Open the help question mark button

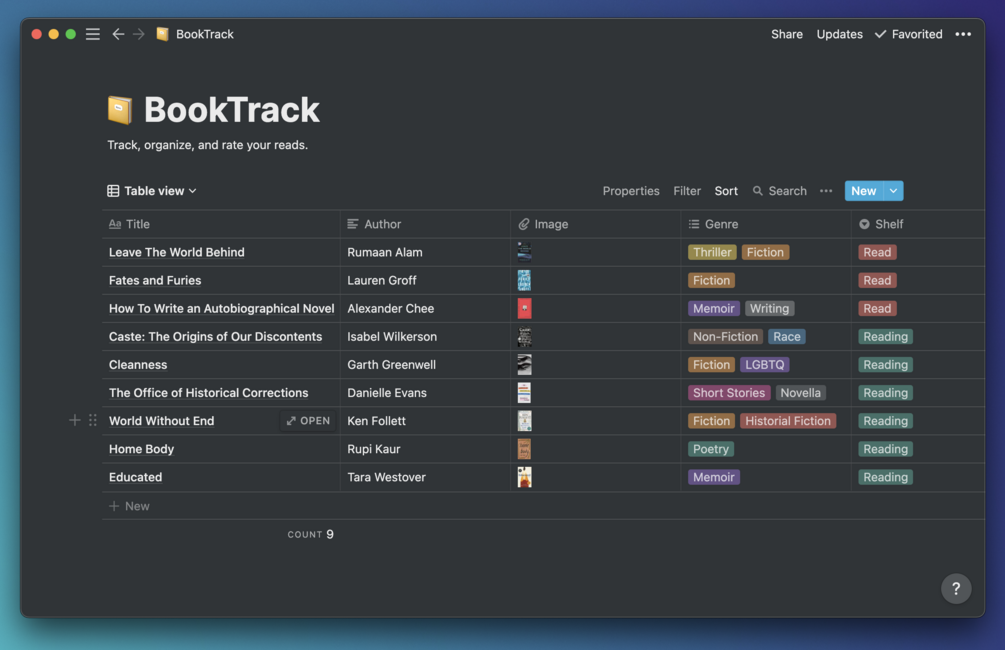(956, 588)
